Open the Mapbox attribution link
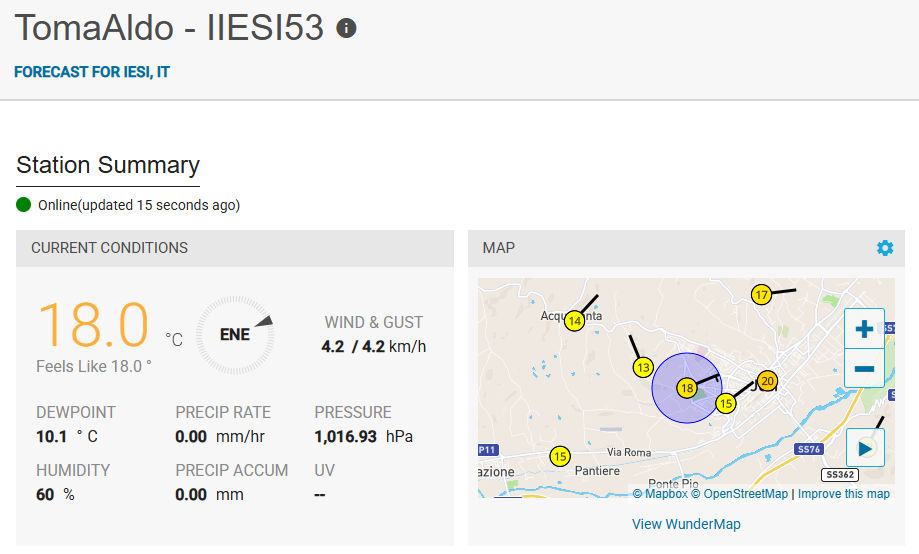 point(660,494)
